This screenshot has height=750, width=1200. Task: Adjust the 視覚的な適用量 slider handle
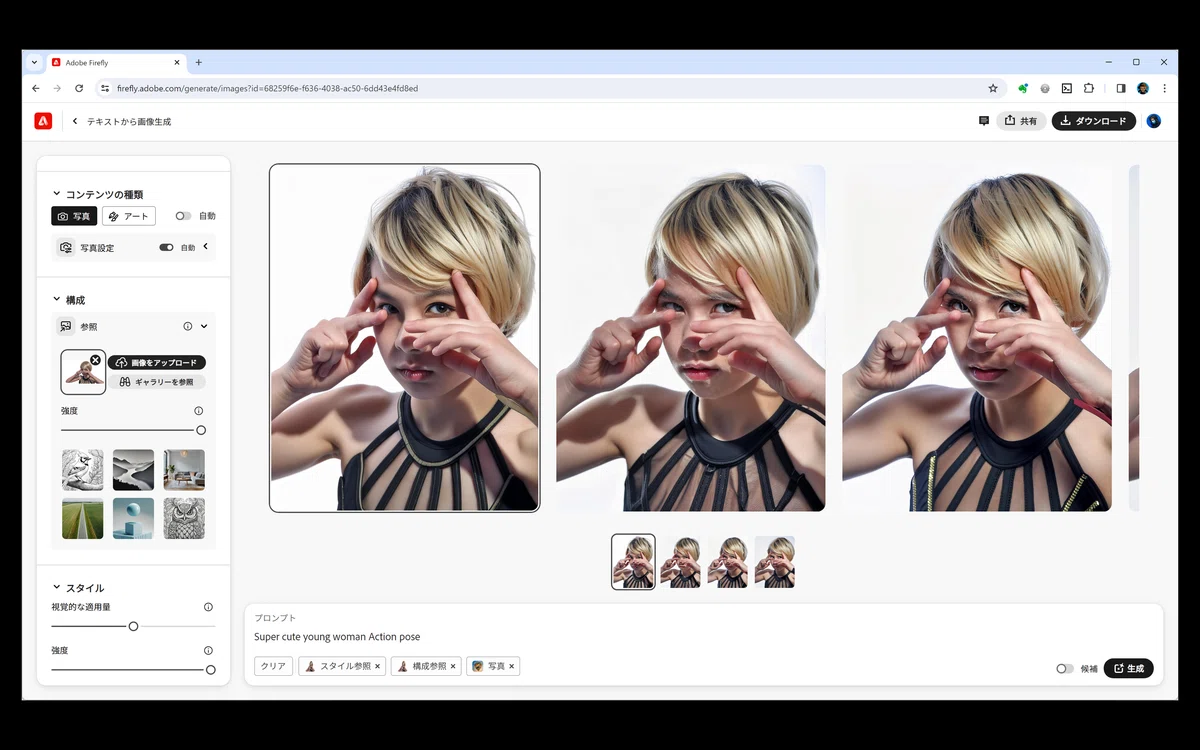(x=133, y=626)
